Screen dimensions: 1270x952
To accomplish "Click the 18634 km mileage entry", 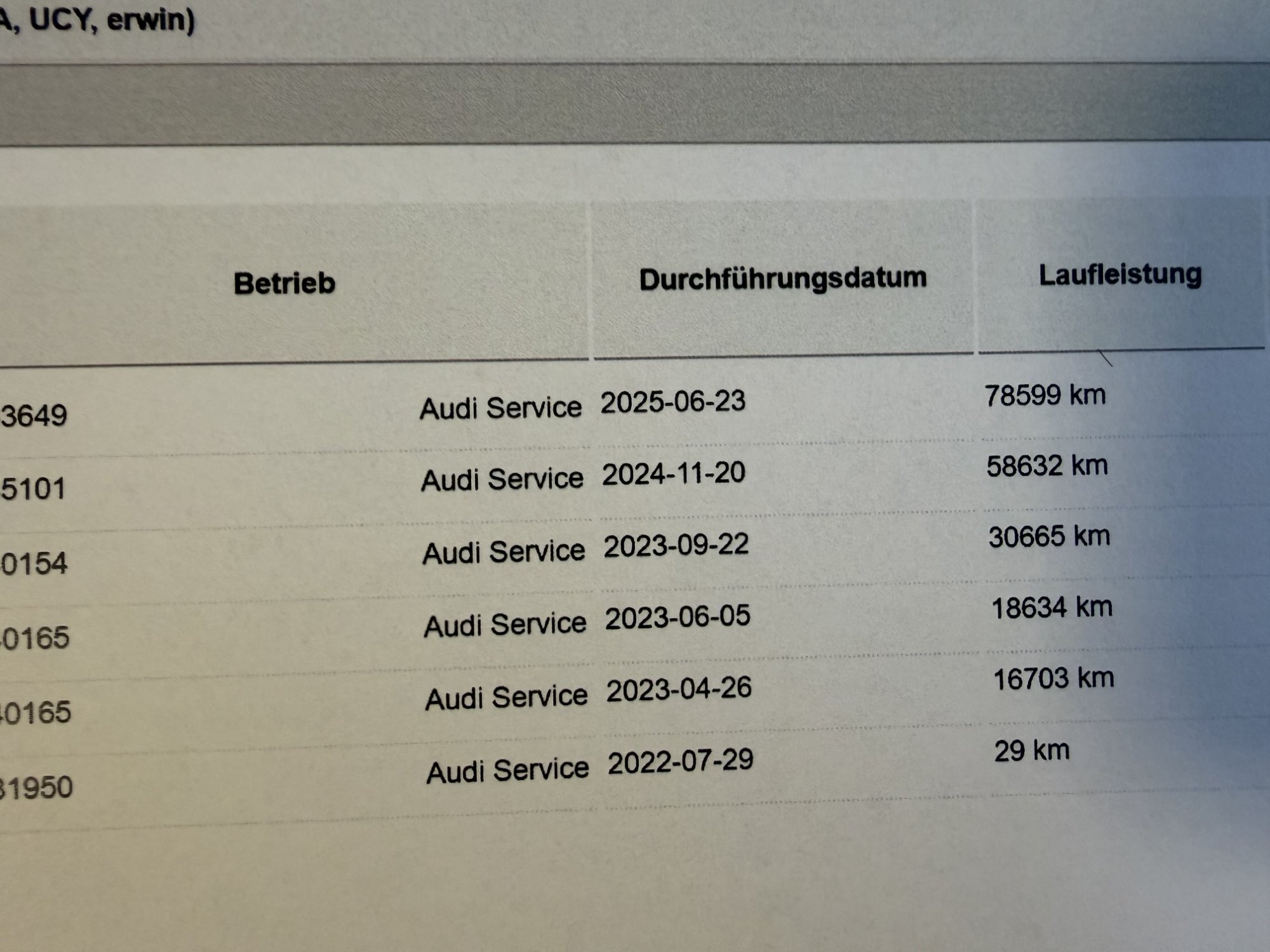I will (x=1052, y=608).
